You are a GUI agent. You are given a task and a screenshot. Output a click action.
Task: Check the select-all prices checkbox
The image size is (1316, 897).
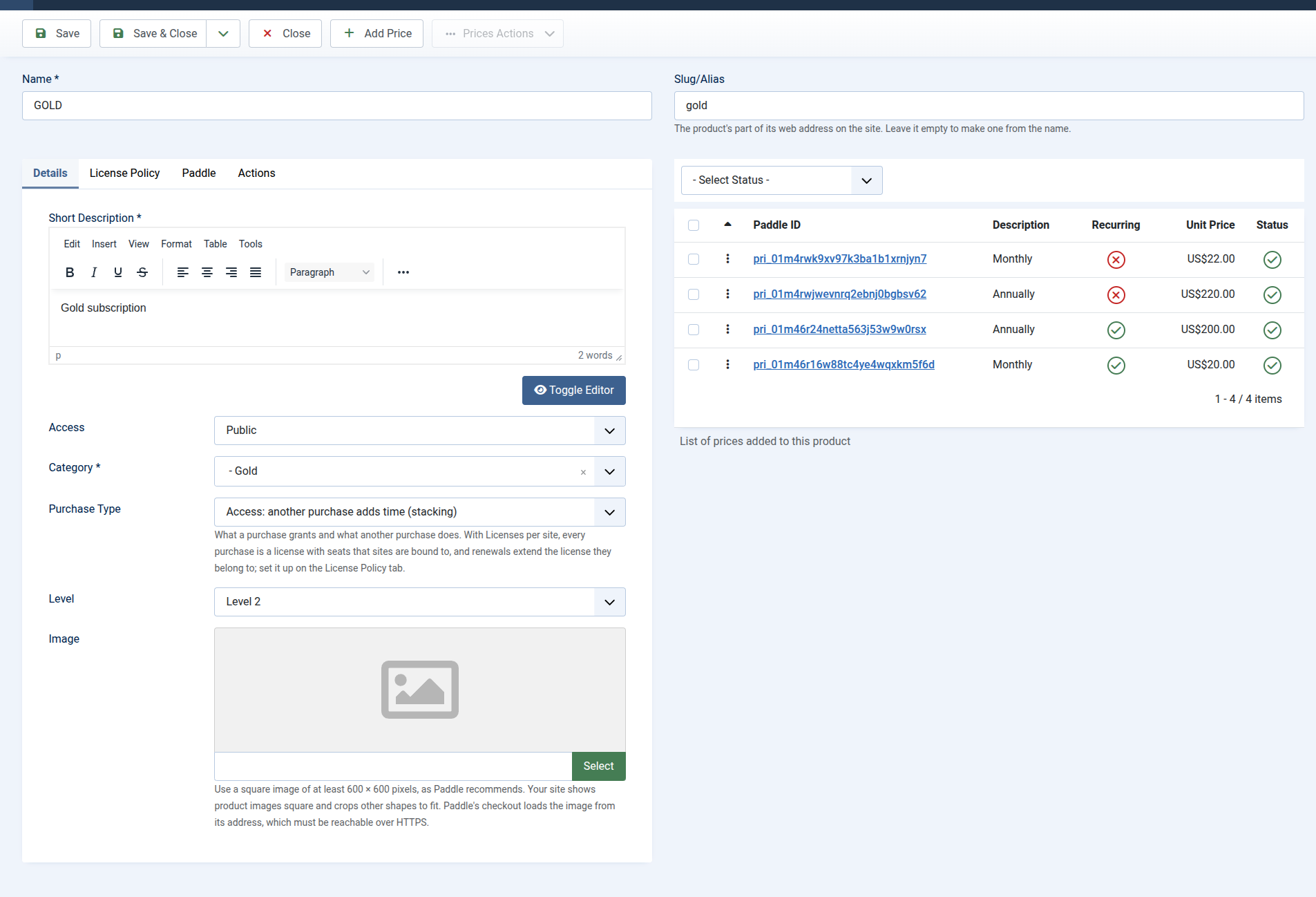click(694, 225)
